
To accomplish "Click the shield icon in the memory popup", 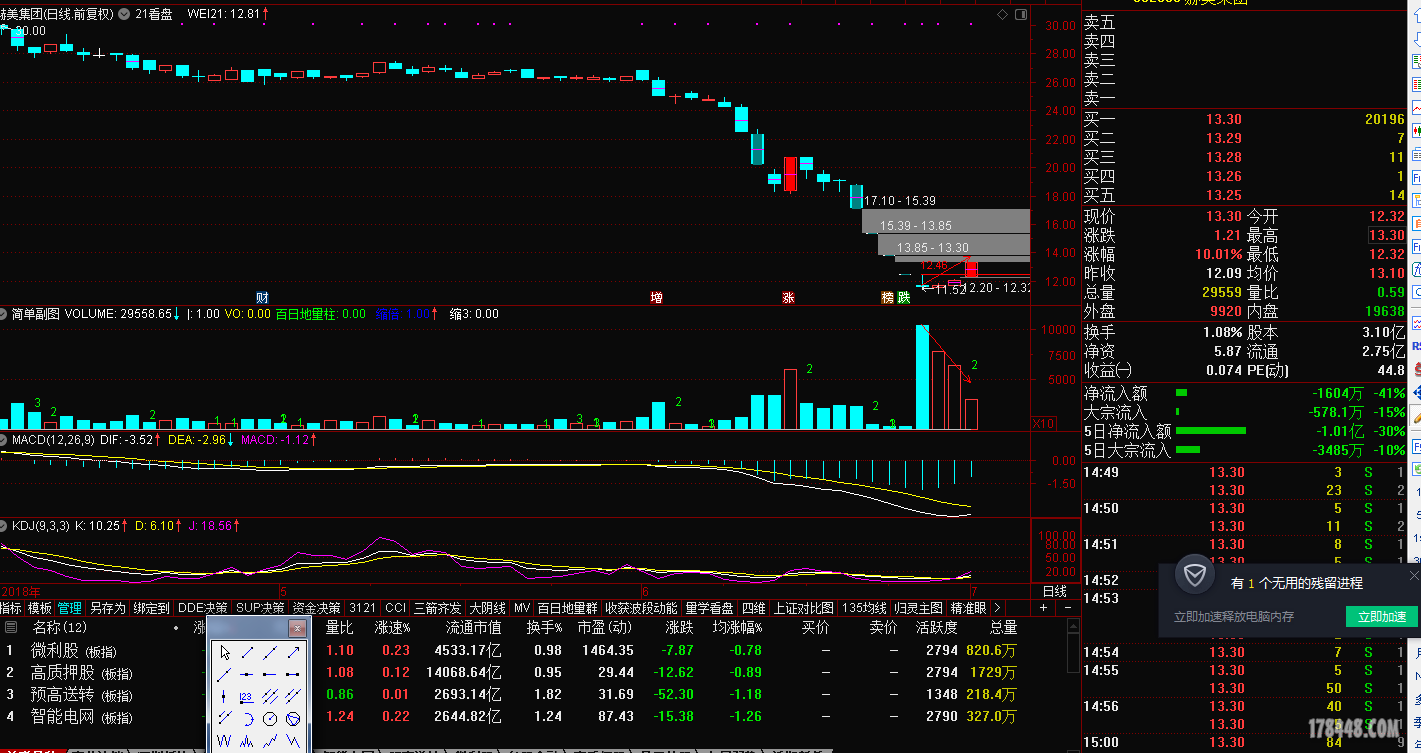I will (1194, 576).
